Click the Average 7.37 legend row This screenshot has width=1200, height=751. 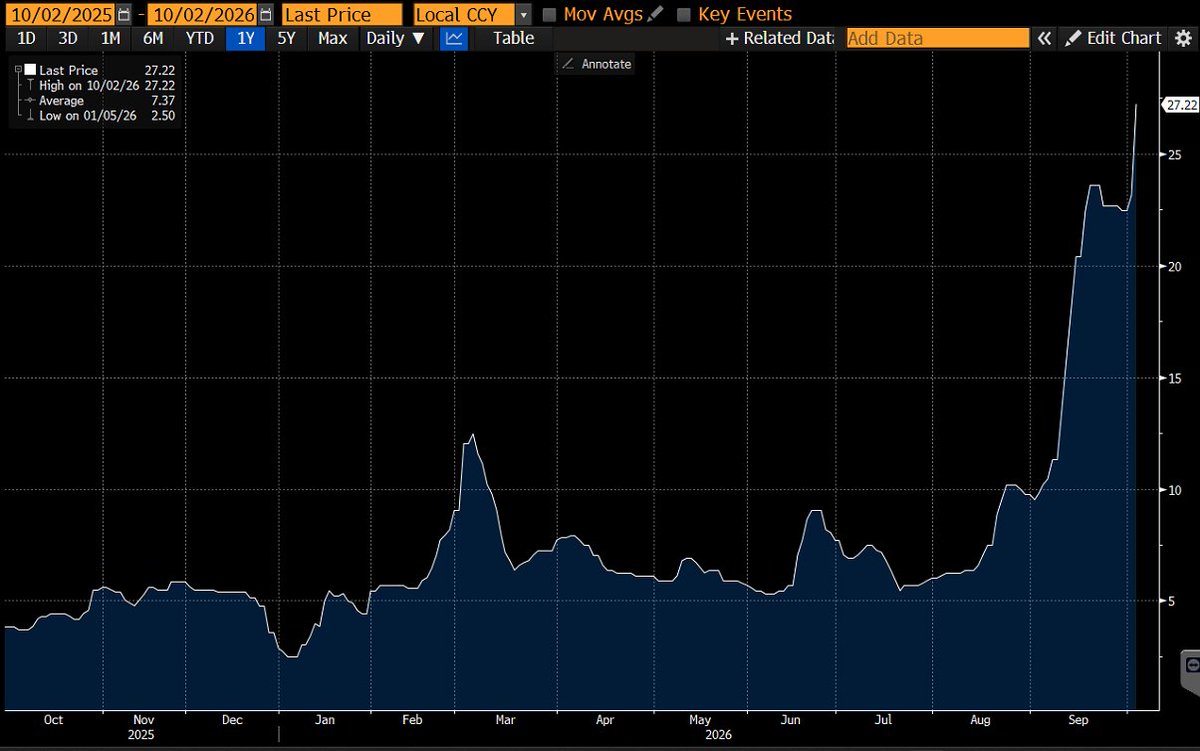tap(99, 100)
